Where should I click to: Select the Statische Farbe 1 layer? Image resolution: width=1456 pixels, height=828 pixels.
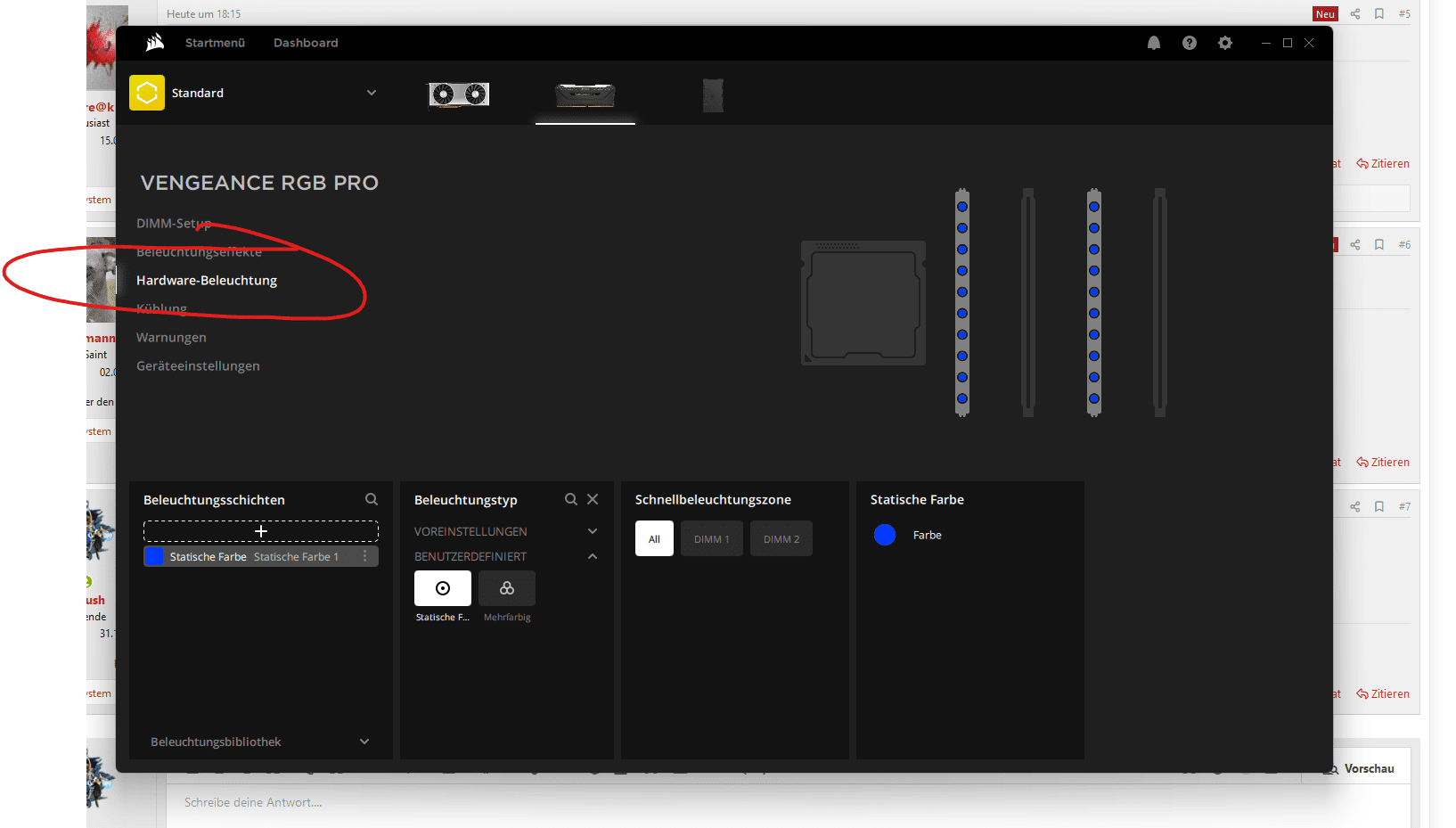click(261, 556)
